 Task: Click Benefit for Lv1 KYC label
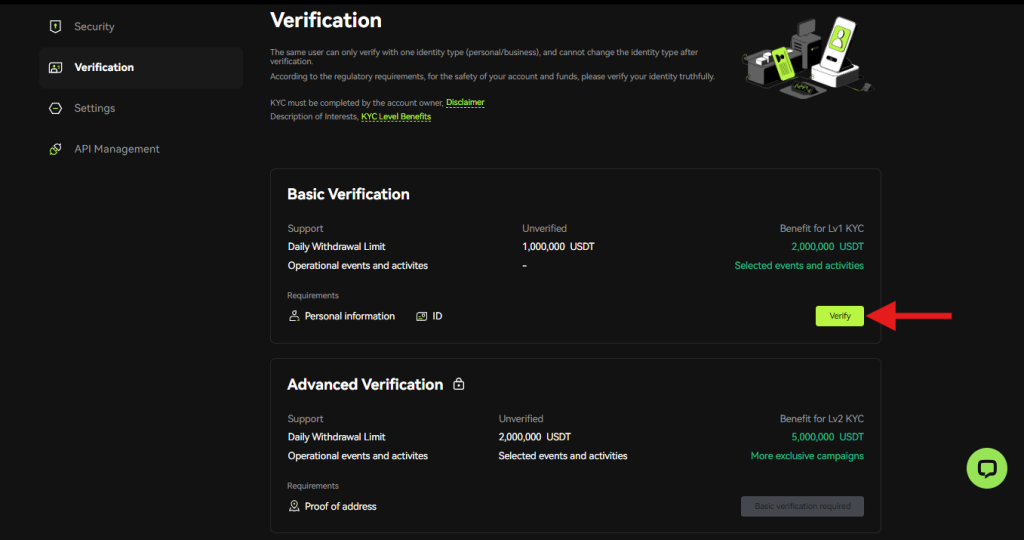click(x=822, y=229)
